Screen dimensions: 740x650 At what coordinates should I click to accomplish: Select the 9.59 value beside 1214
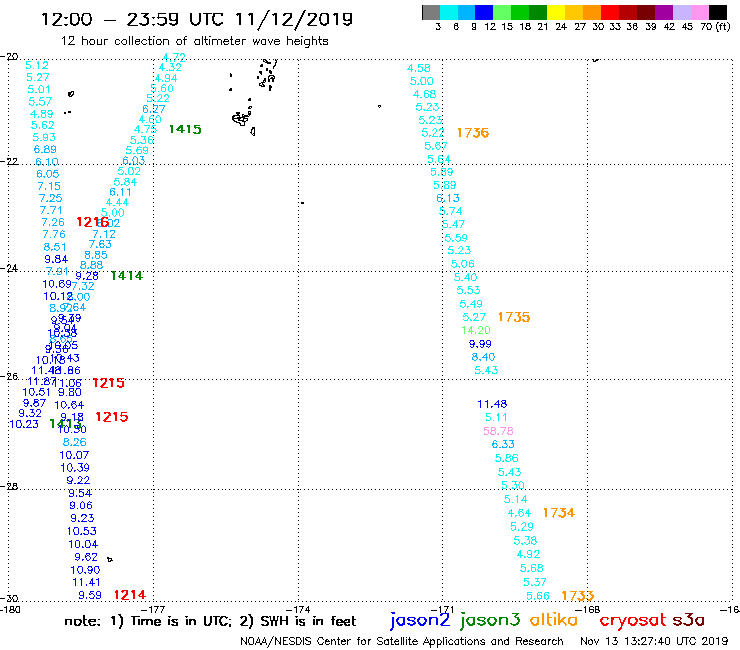click(90, 596)
